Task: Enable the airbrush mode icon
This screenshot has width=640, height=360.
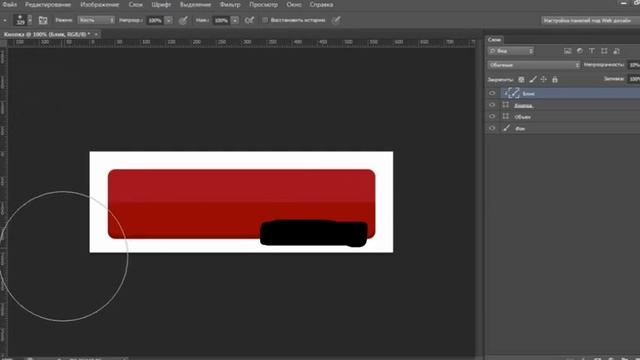Action: [249, 20]
